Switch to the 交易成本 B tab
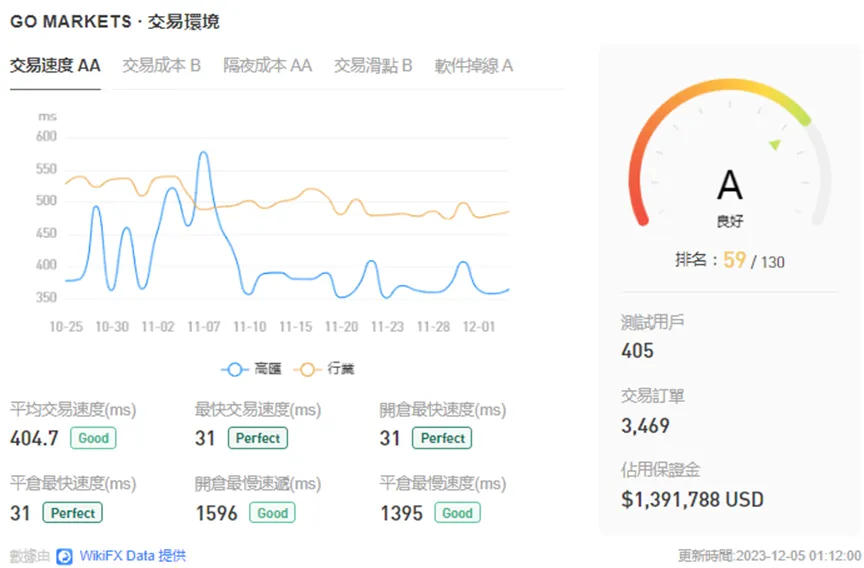Image resolution: width=864 pixels, height=568 pixels. tap(161, 66)
